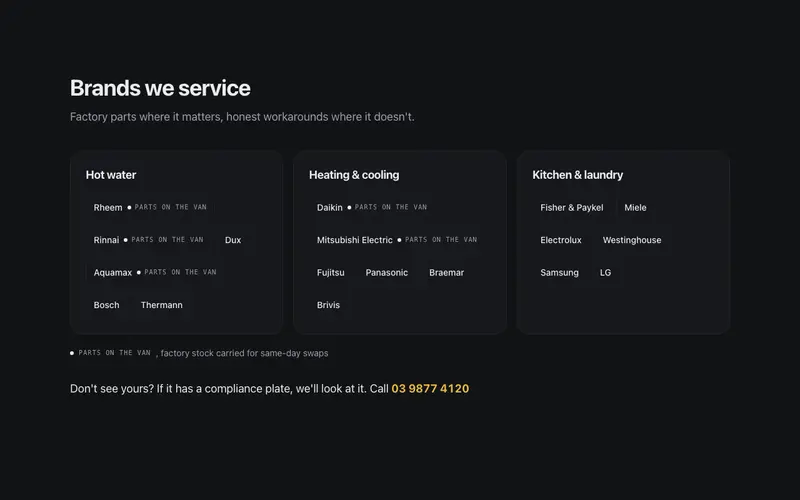Click the Aquamax PARTS ON THE VAN label

click(180, 272)
